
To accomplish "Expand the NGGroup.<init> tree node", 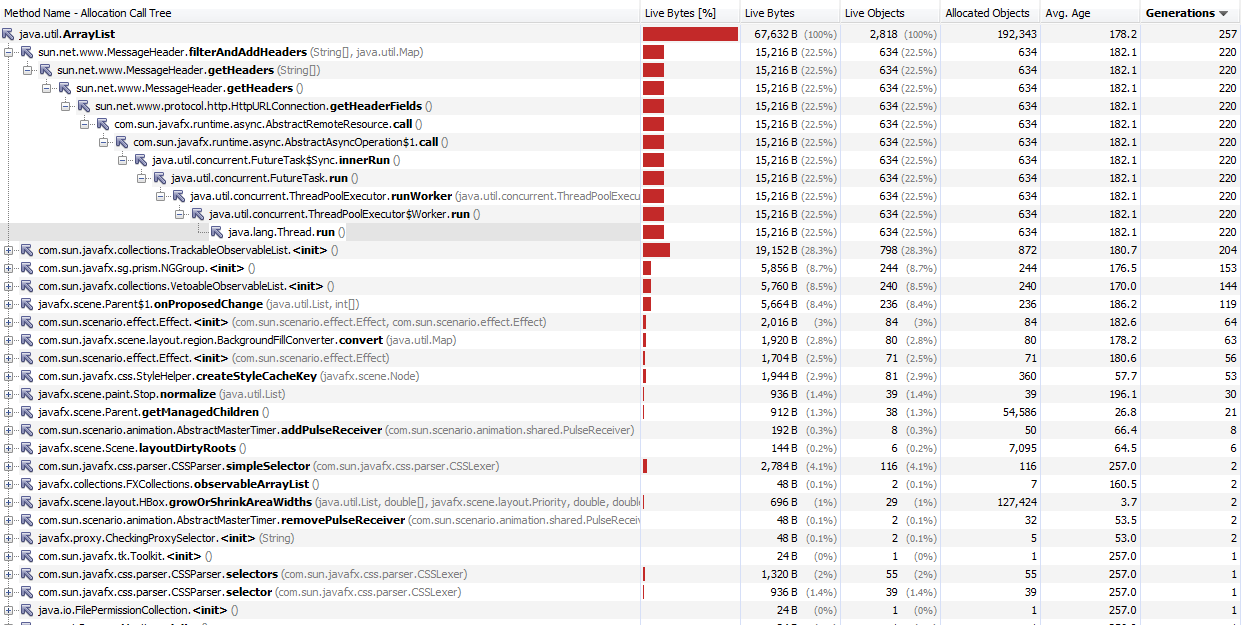I will [x=9, y=268].
